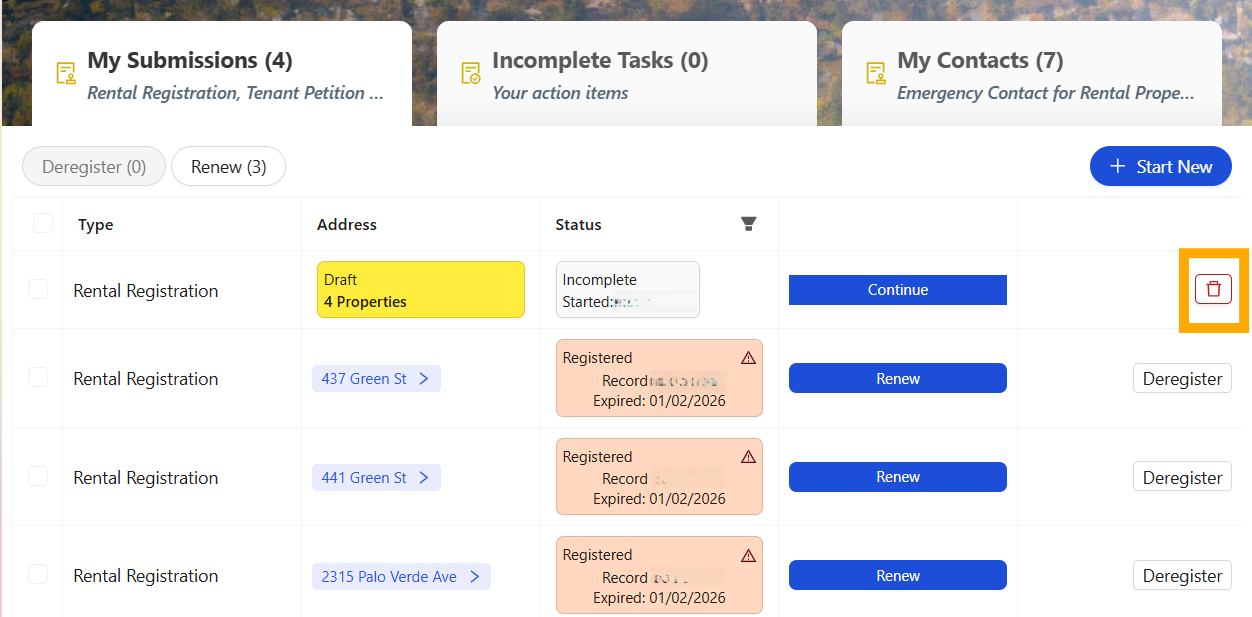Screen dimensions: 1252x617
Task: Expand the 2315 Palo Verde Ave address chevron
Action: [474, 577]
